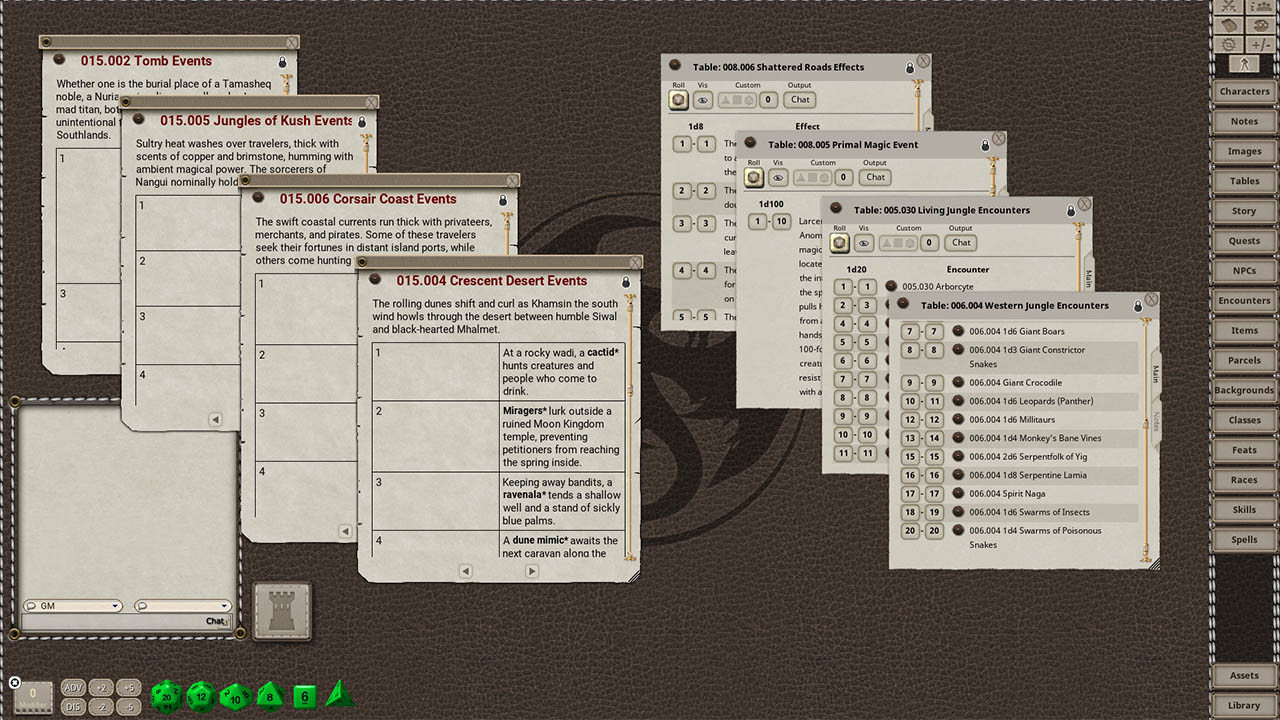This screenshot has height=720, width=1280.
Task: Click the effects sun icon in top-right toolbar
Action: pos(1228,44)
